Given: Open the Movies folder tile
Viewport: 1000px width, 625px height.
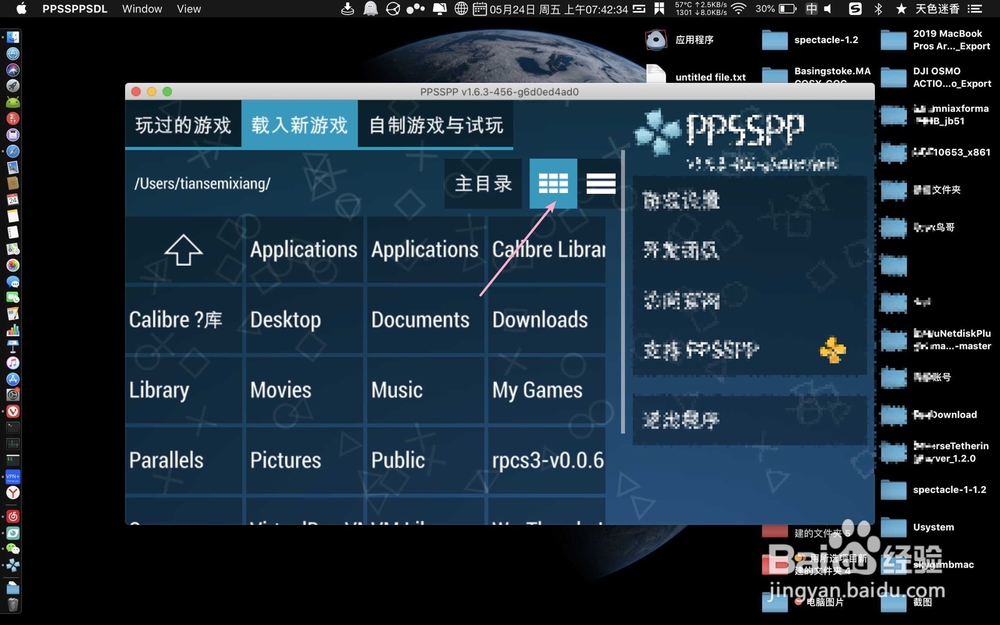Looking at the screenshot, I should point(303,390).
